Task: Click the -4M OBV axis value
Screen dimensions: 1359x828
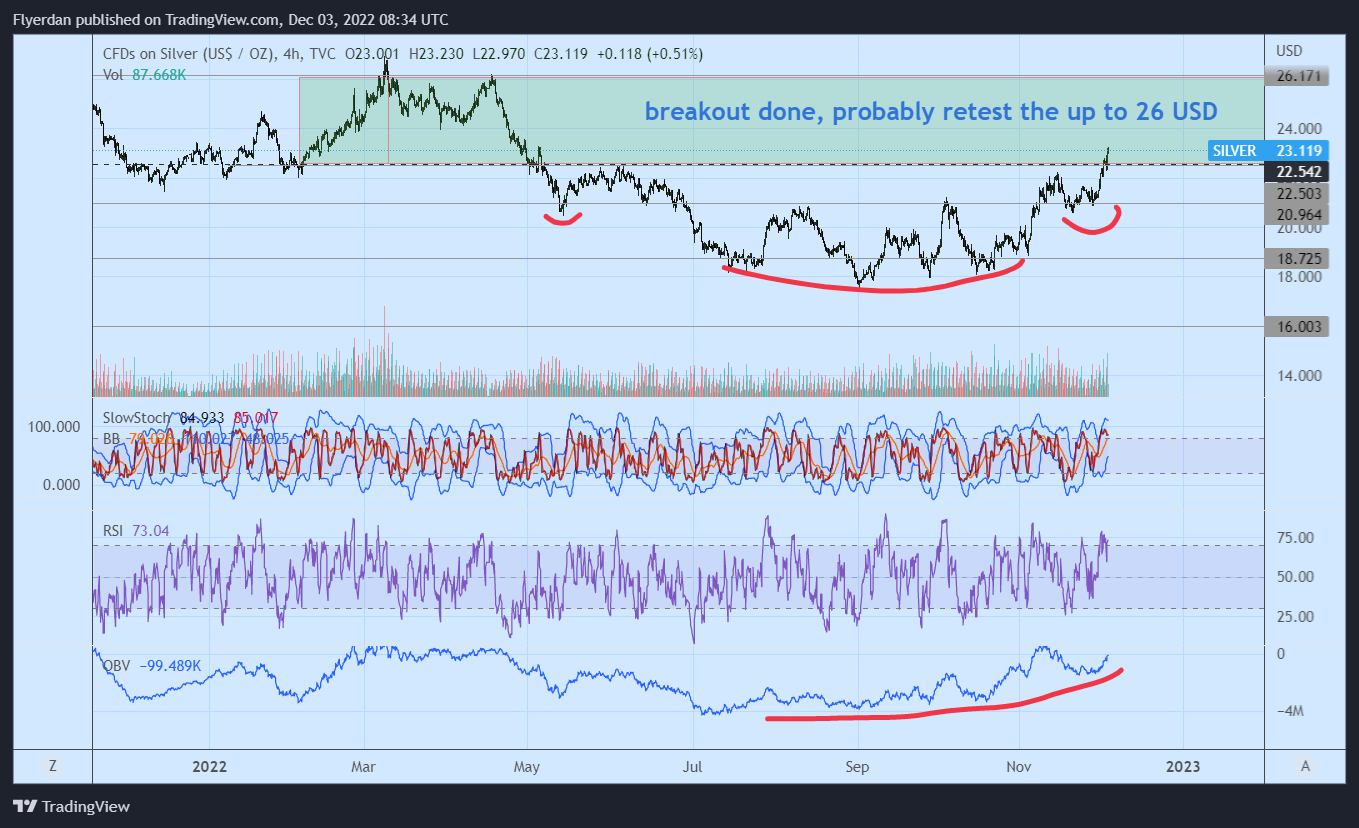Action: (x=1291, y=711)
